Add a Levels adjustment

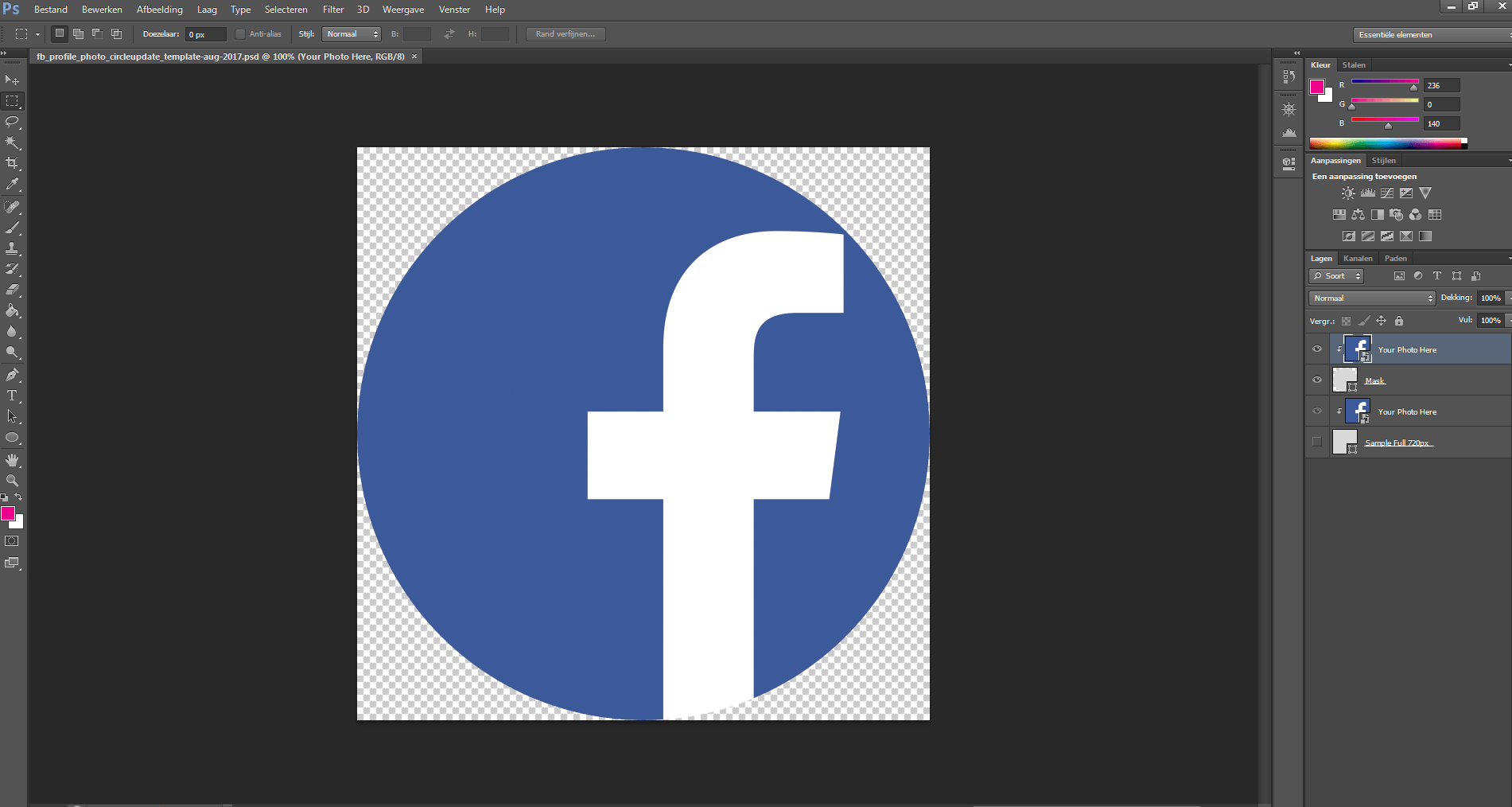point(1368,193)
